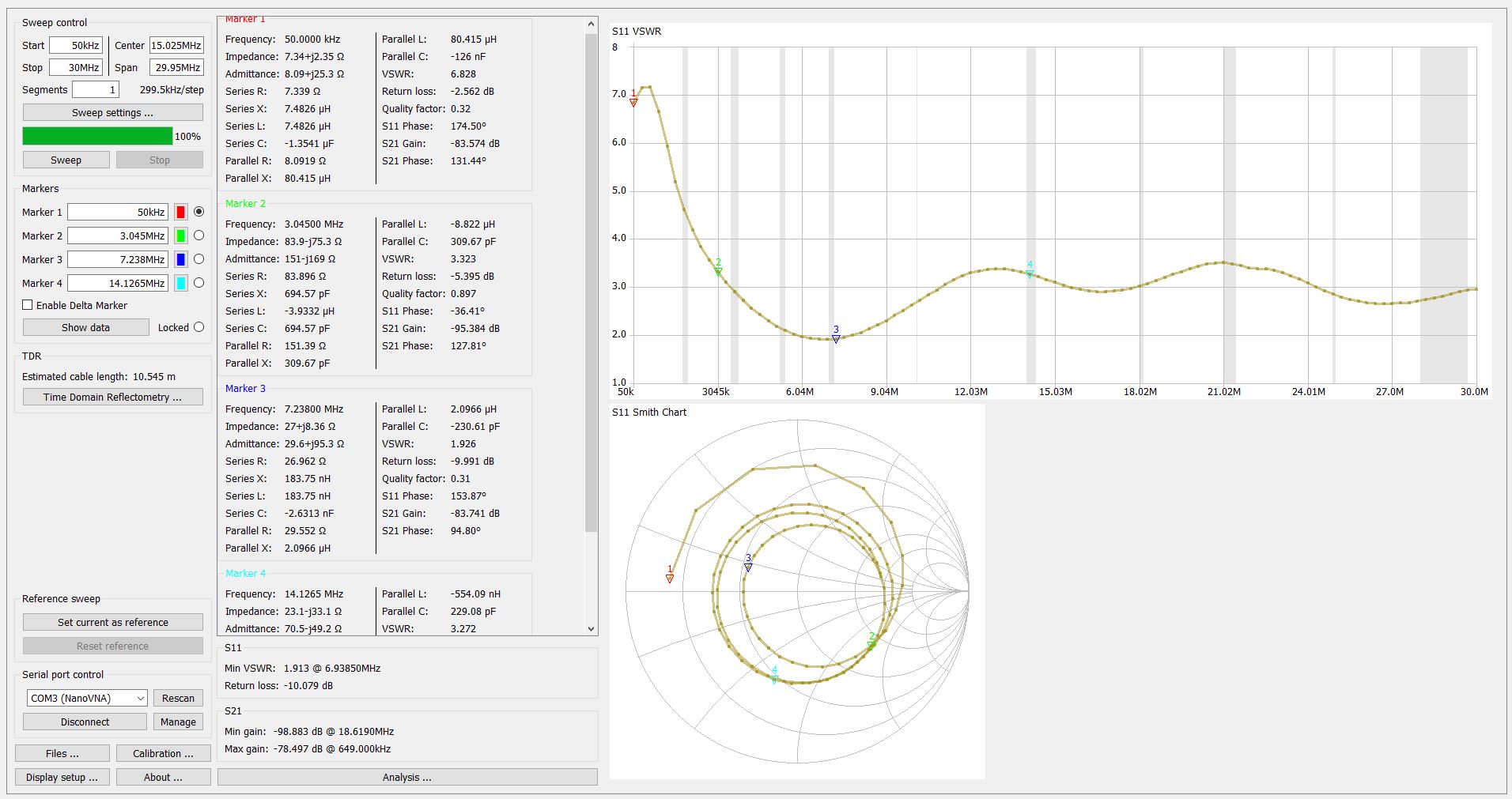Open the Marker 3 blue color swatch
Image resolution: width=1512 pixels, height=799 pixels.
coord(180,259)
